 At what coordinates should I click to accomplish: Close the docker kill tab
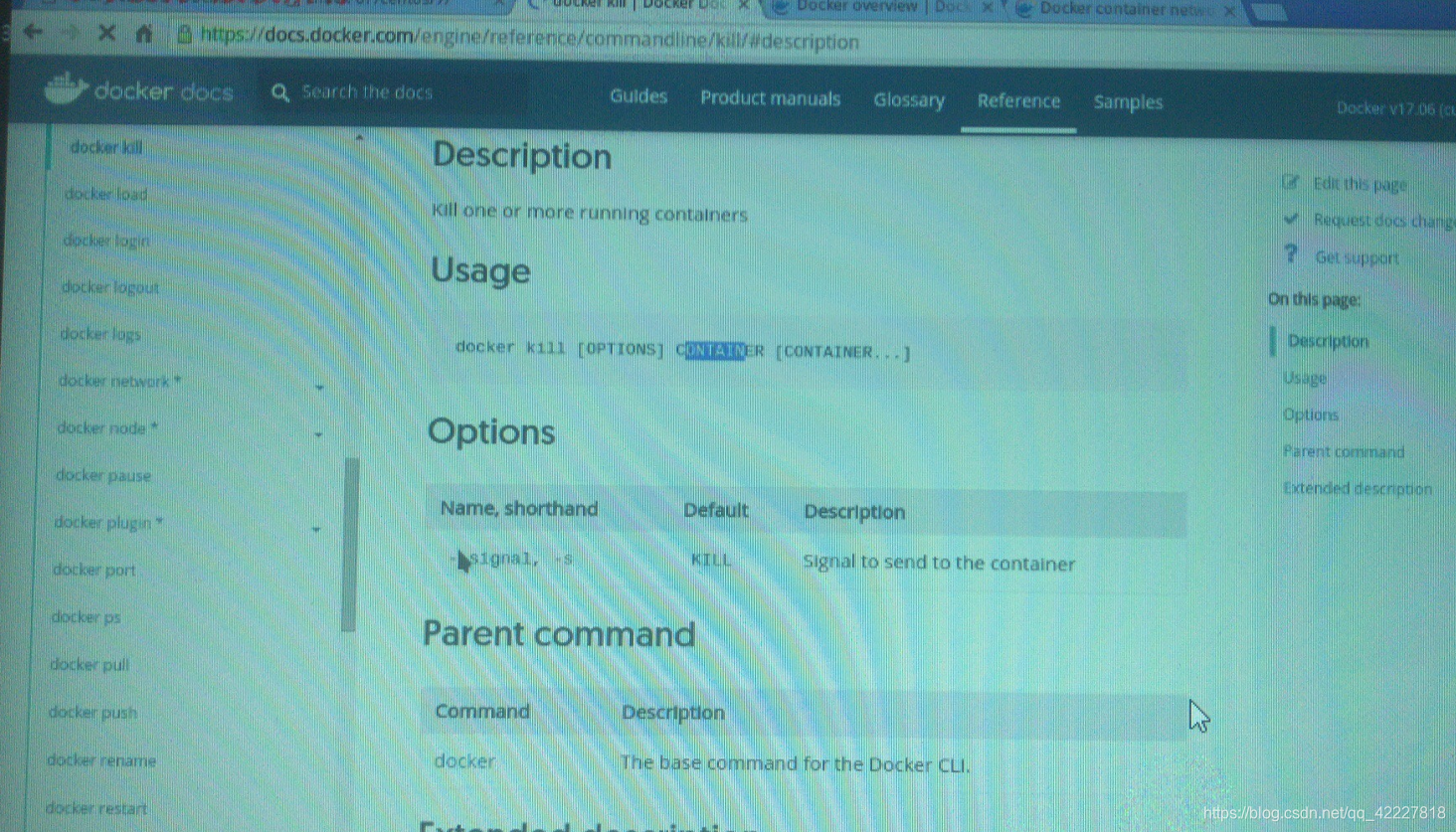743,6
